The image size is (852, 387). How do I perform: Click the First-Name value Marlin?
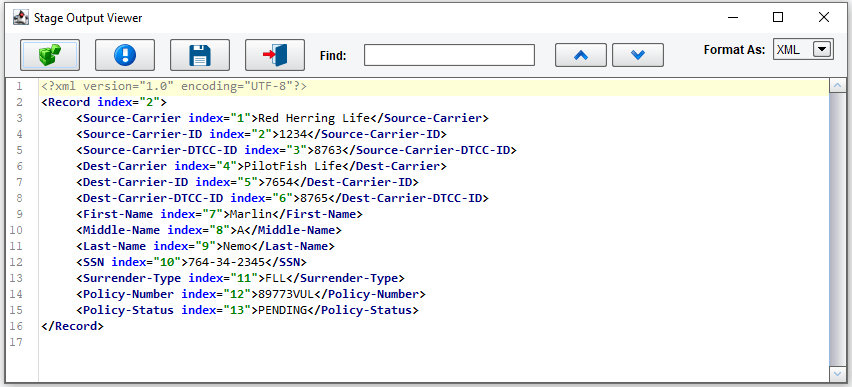pos(250,214)
